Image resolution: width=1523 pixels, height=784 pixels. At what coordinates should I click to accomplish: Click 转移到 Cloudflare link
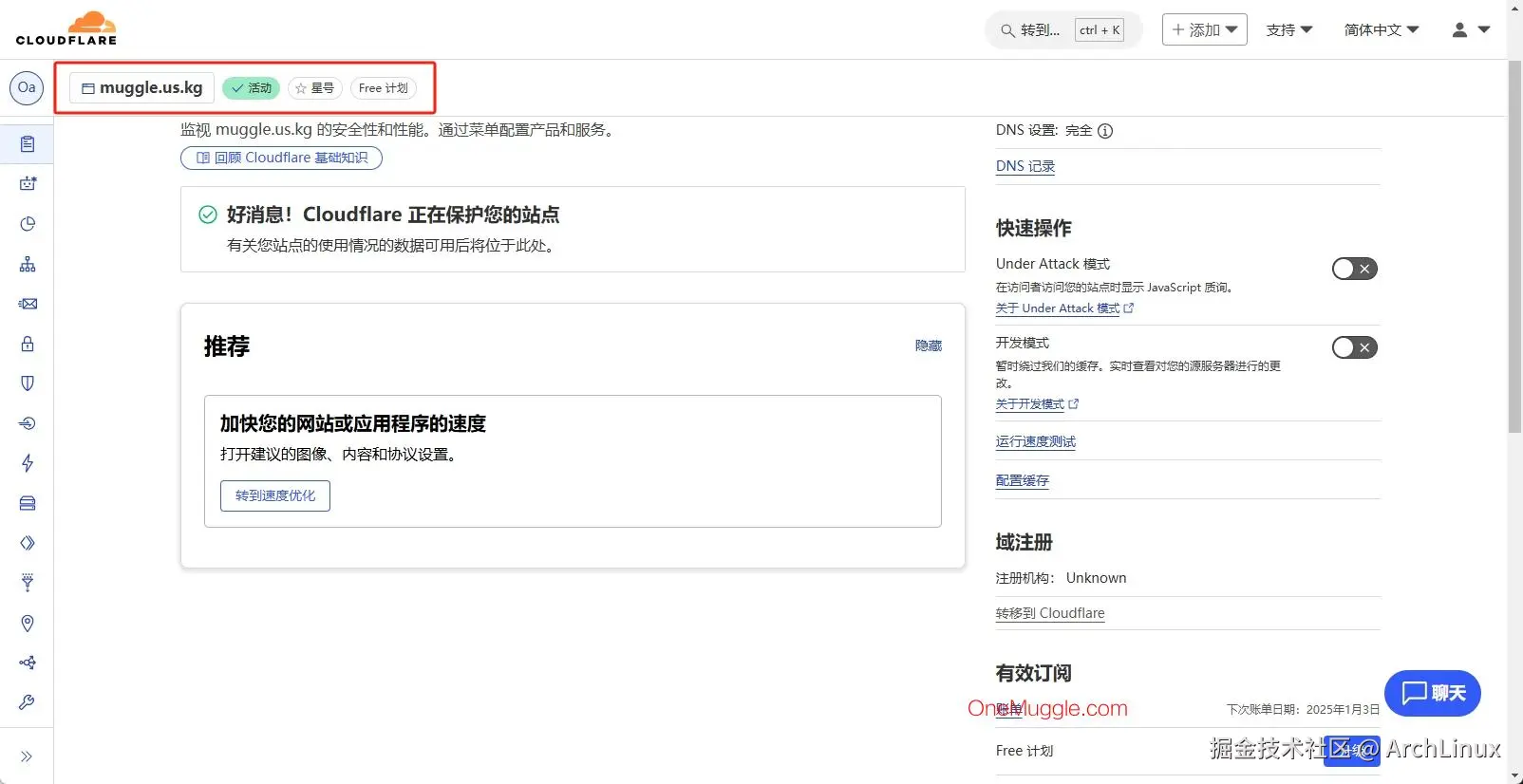point(1050,613)
